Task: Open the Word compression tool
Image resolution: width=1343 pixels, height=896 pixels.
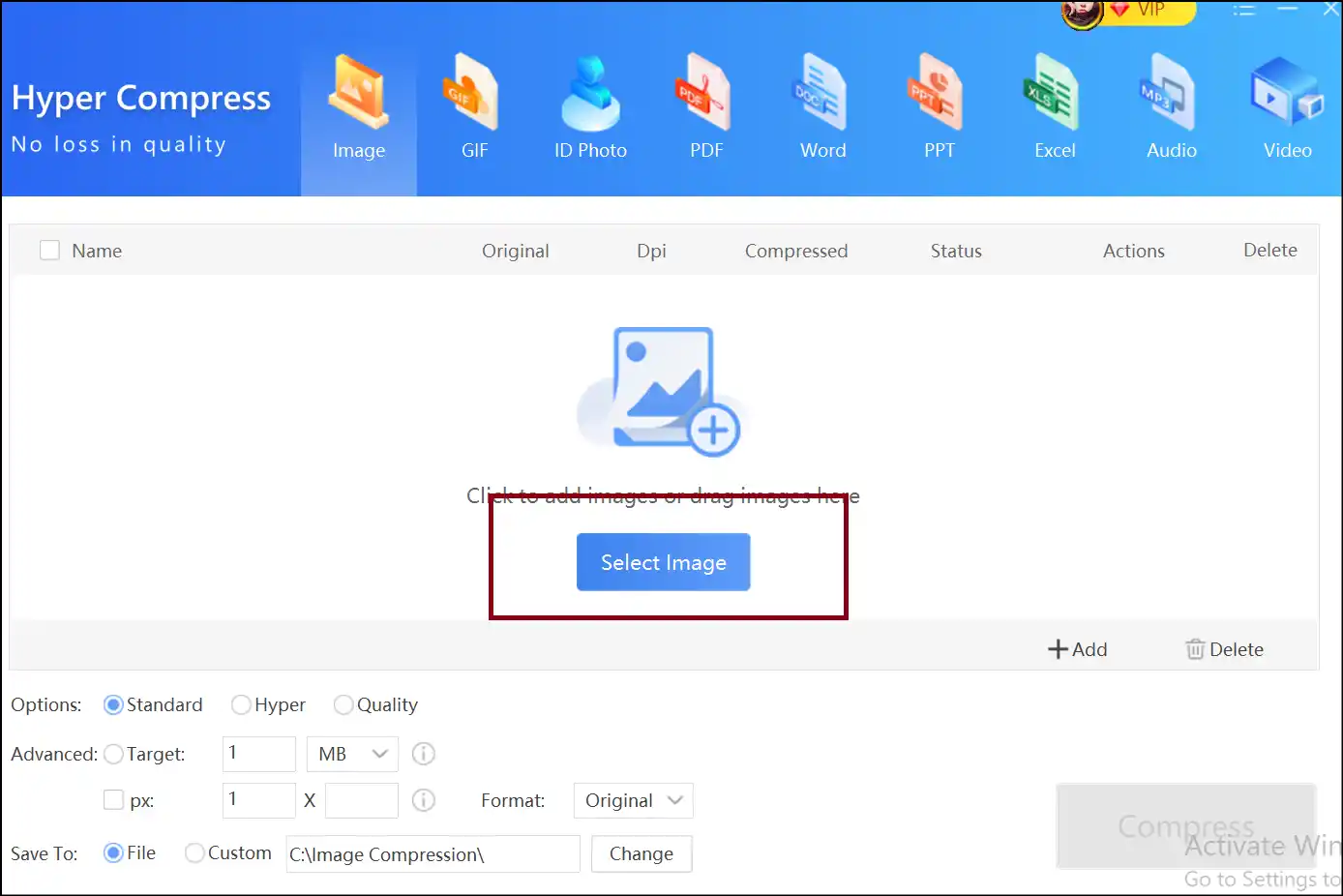Action: pos(822,108)
